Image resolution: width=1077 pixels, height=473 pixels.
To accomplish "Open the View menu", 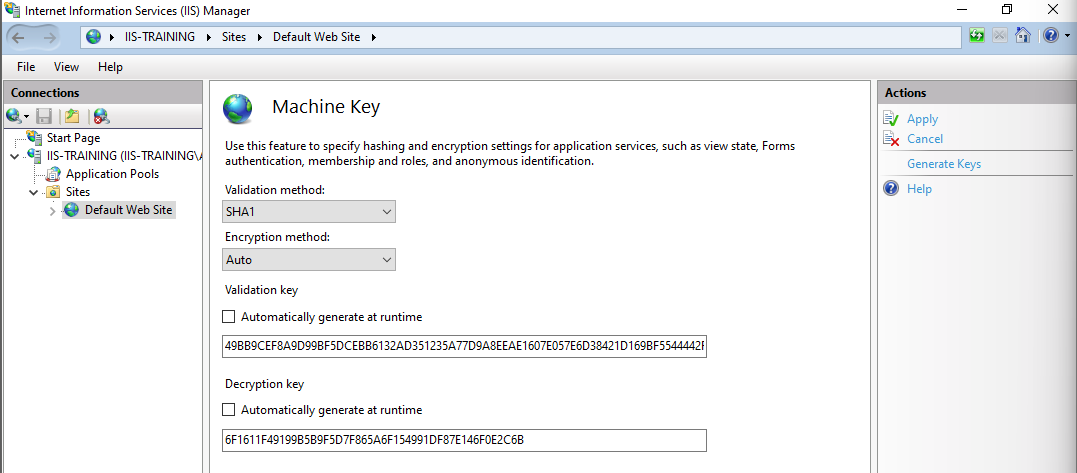I will tap(66, 67).
